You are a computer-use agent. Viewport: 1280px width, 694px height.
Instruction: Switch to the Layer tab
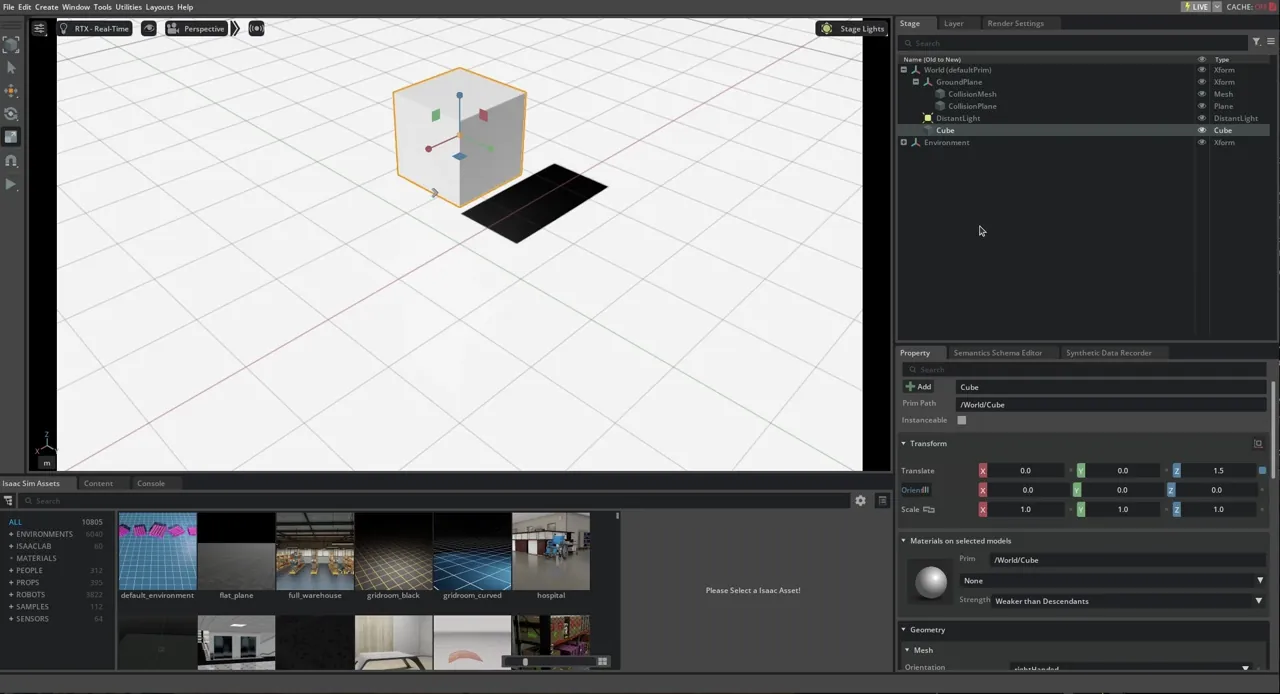pyautogui.click(x=953, y=23)
